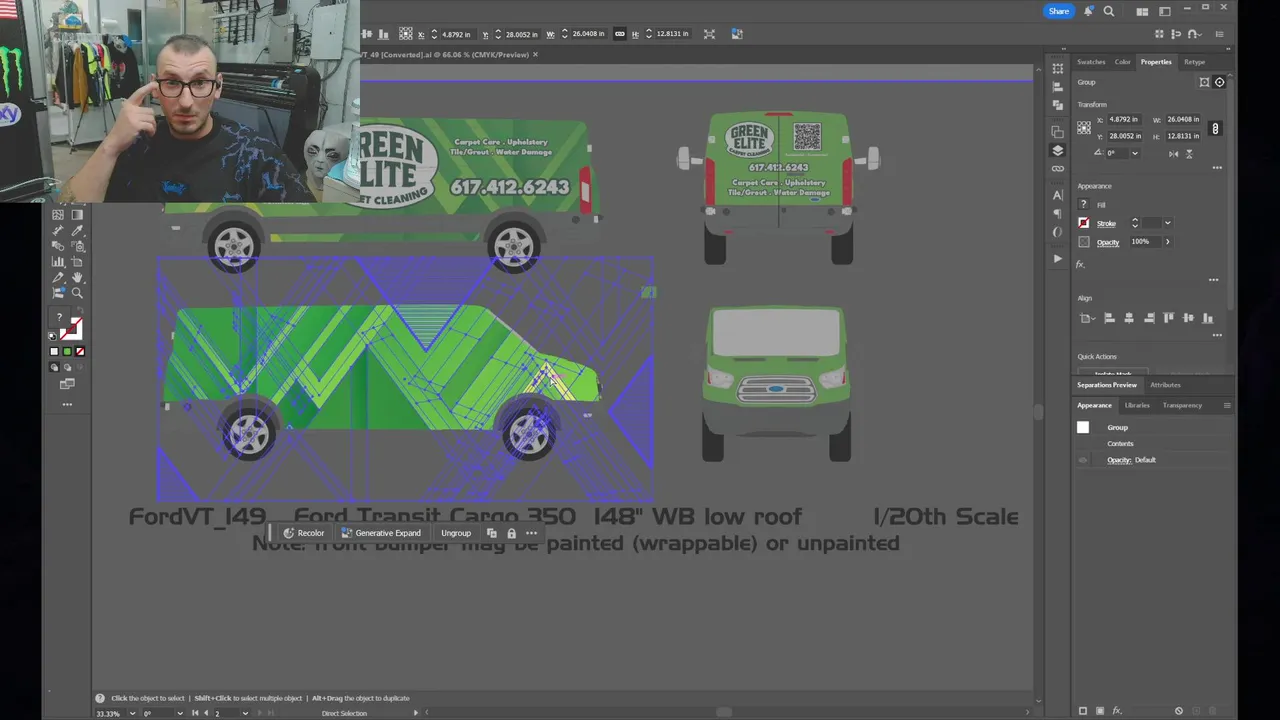The image size is (1280, 720).
Task: Open the Actions play icon in dock
Action: 1057,258
